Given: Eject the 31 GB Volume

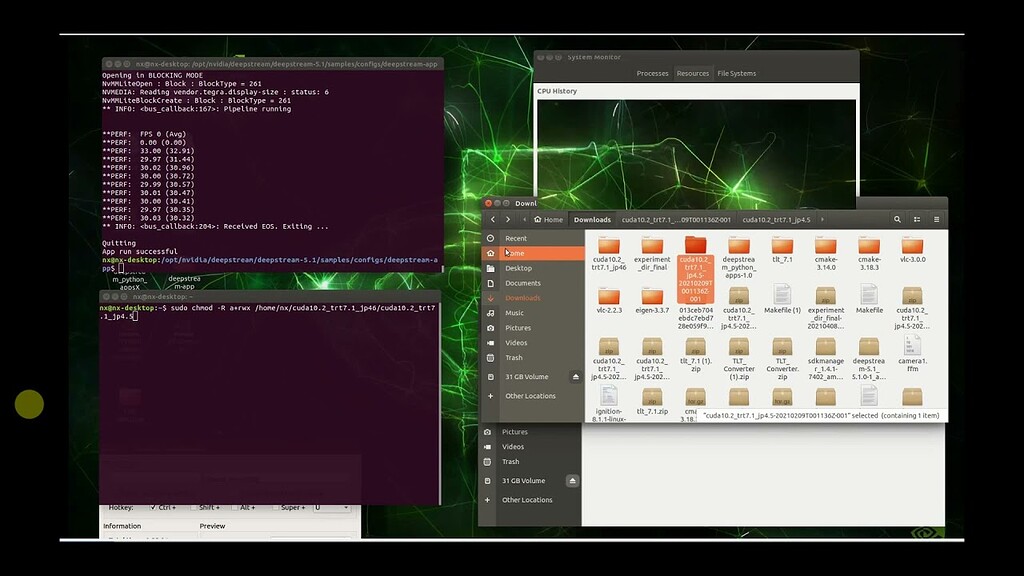Looking at the screenshot, I should tap(573, 377).
